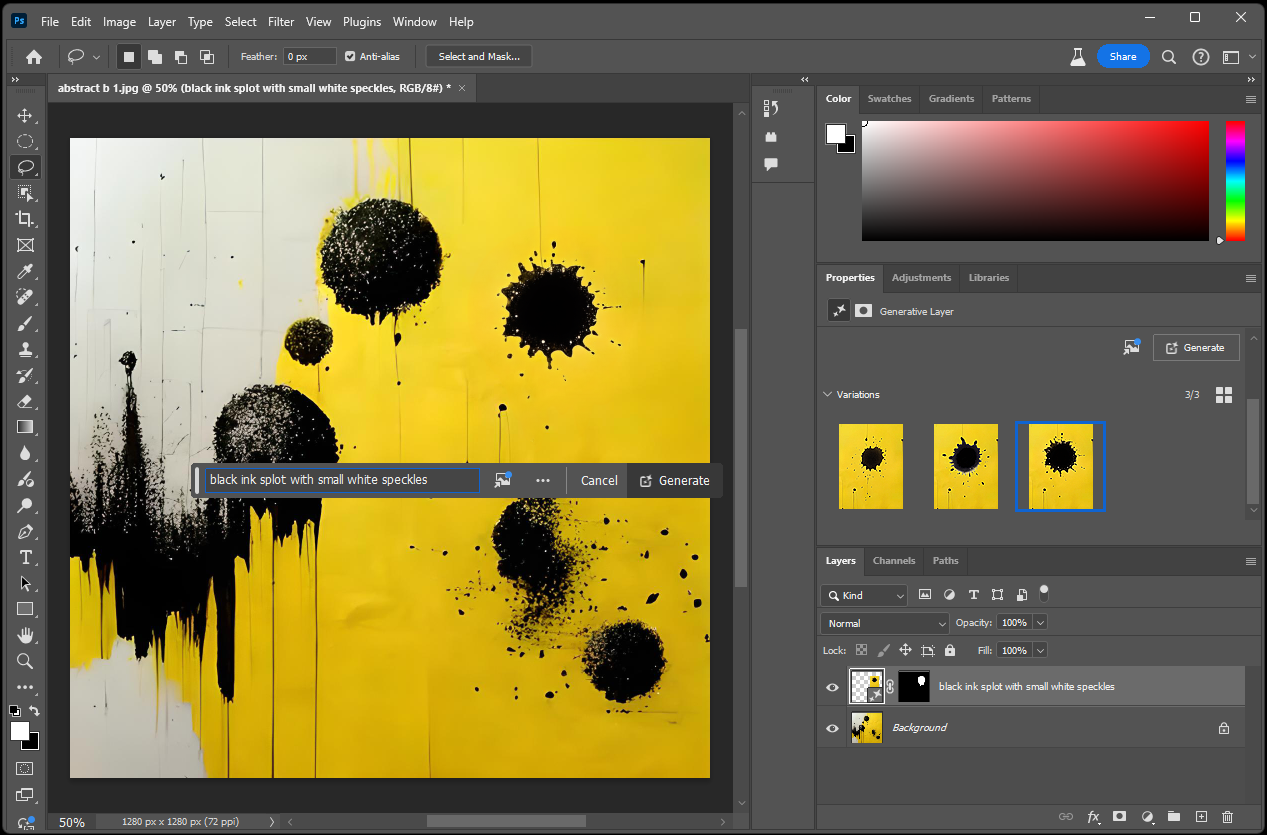The image size is (1267, 835).
Task: Select the first variation thumbnail
Action: pyautogui.click(x=871, y=466)
